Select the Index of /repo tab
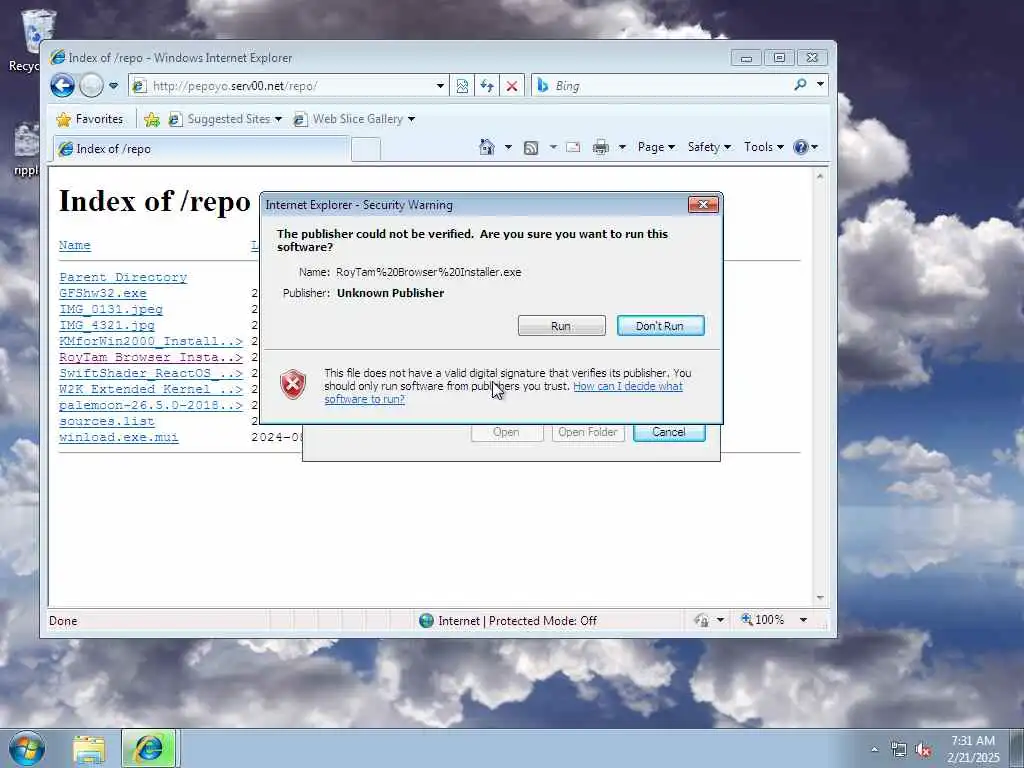Viewport: 1024px width, 768px height. (201, 149)
